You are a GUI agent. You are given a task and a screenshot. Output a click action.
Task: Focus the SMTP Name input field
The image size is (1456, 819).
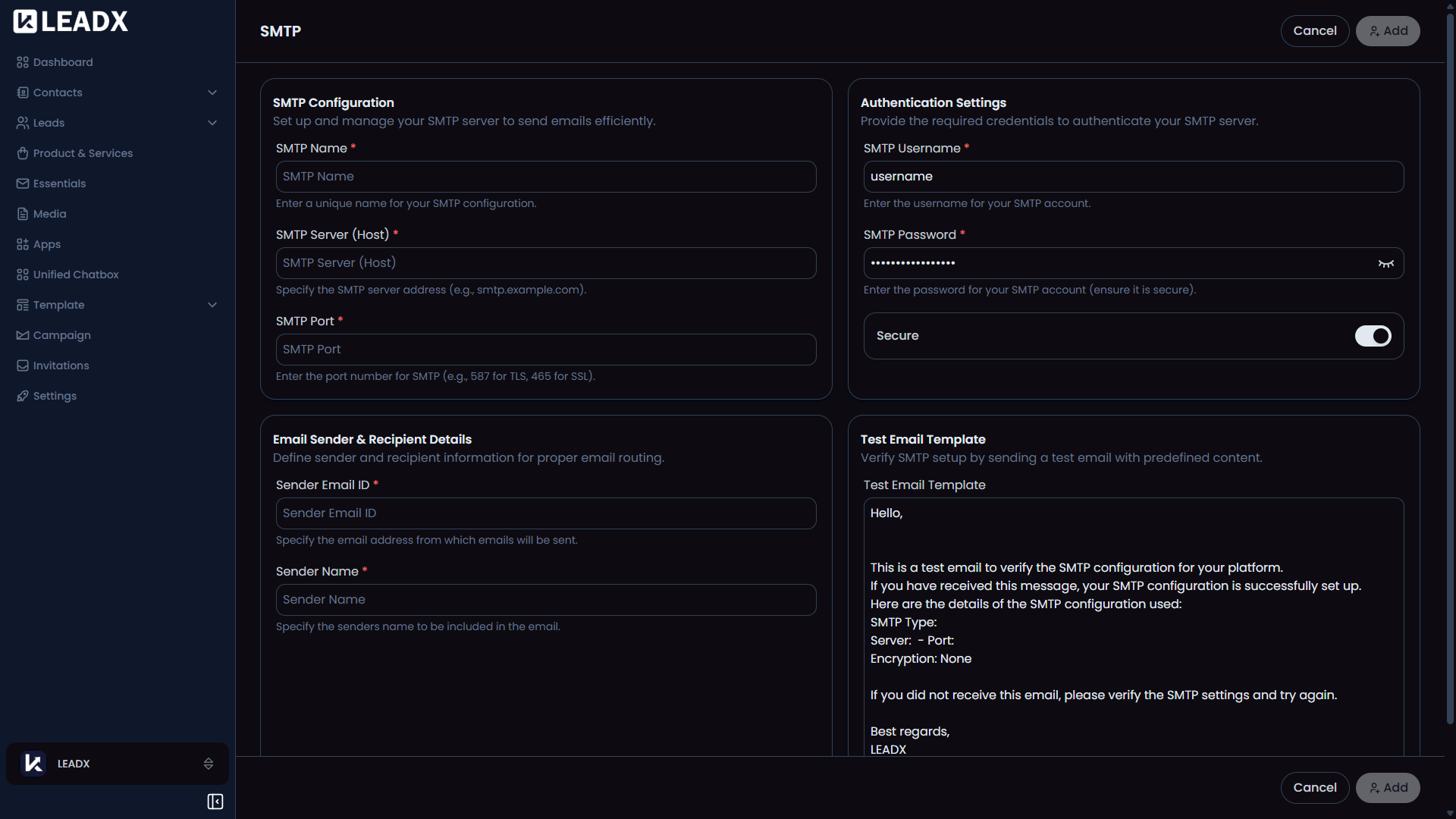pyautogui.click(x=545, y=176)
